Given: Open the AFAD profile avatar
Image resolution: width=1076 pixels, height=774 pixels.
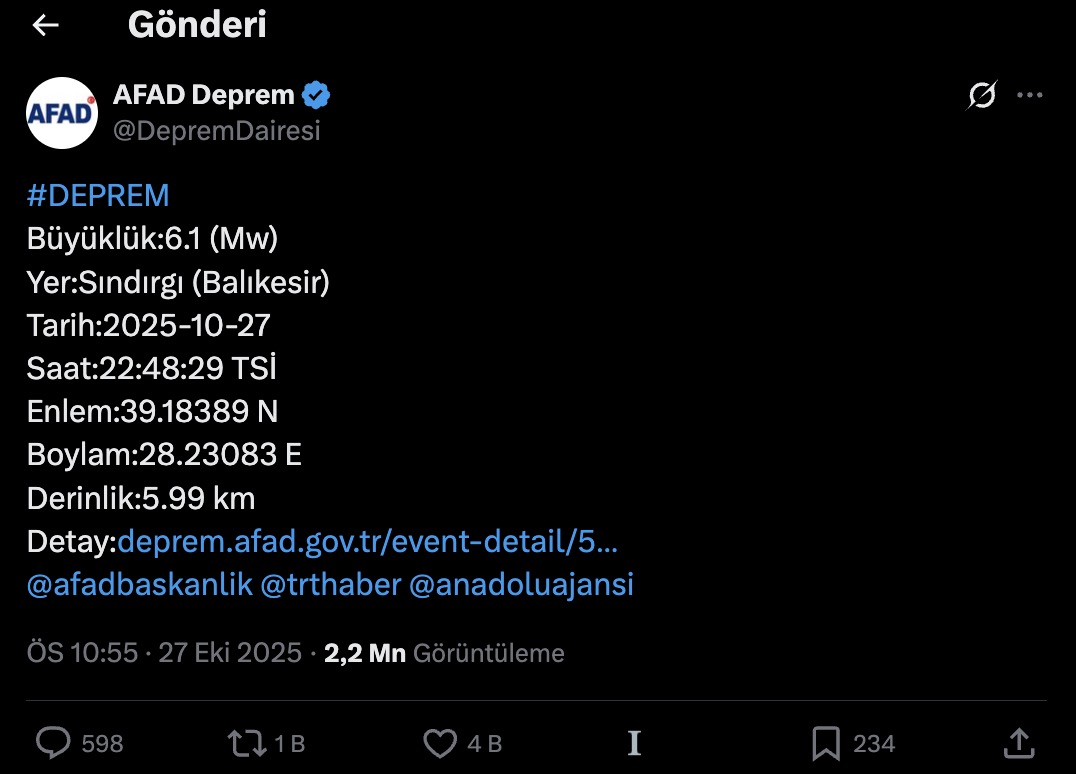Looking at the screenshot, I should tap(62, 113).
